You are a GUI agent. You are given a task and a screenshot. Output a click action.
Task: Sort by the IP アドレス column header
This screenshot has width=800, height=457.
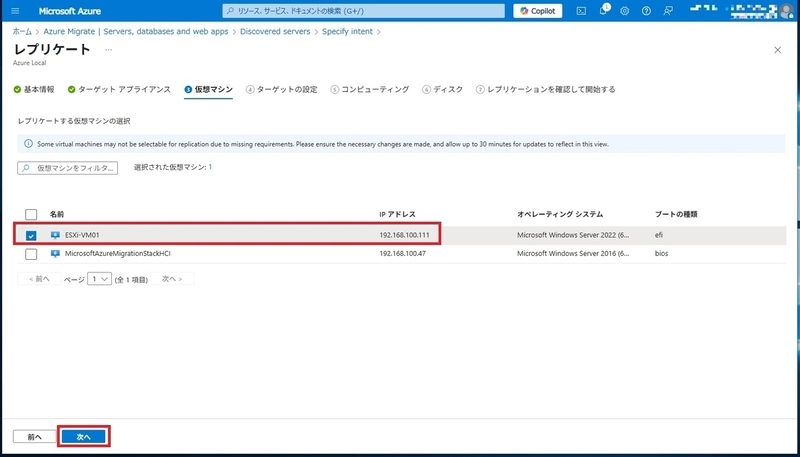click(x=397, y=214)
